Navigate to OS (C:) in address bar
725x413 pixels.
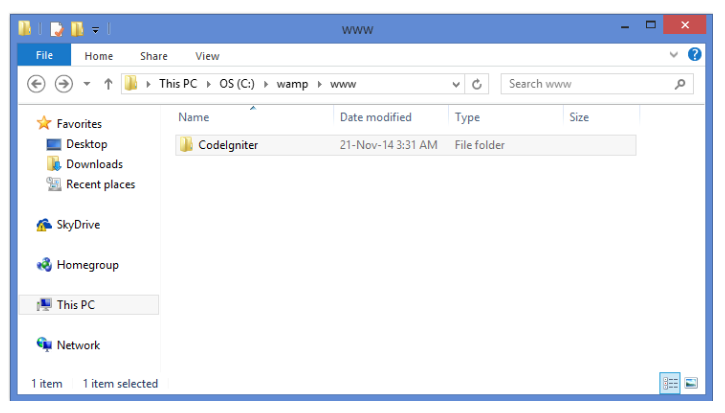(237, 84)
